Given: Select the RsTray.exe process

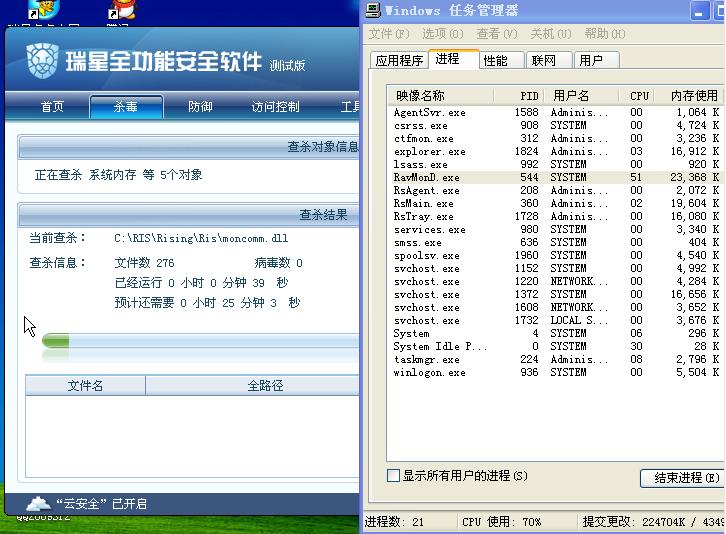Looking at the screenshot, I should (556, 216).
